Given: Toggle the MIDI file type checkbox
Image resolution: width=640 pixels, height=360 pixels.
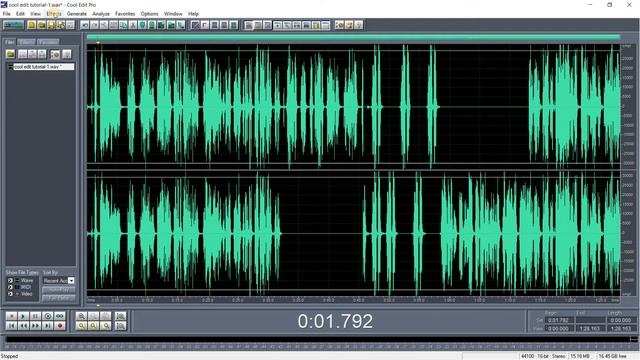Looking at the screenshot, I should [x=10, y=287].
